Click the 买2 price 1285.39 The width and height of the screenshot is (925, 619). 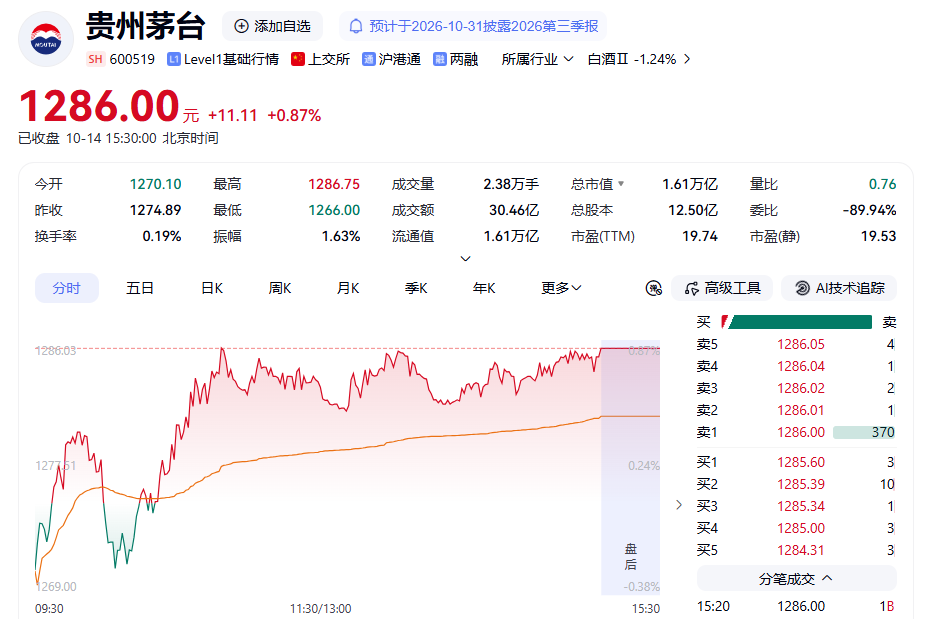801,484
